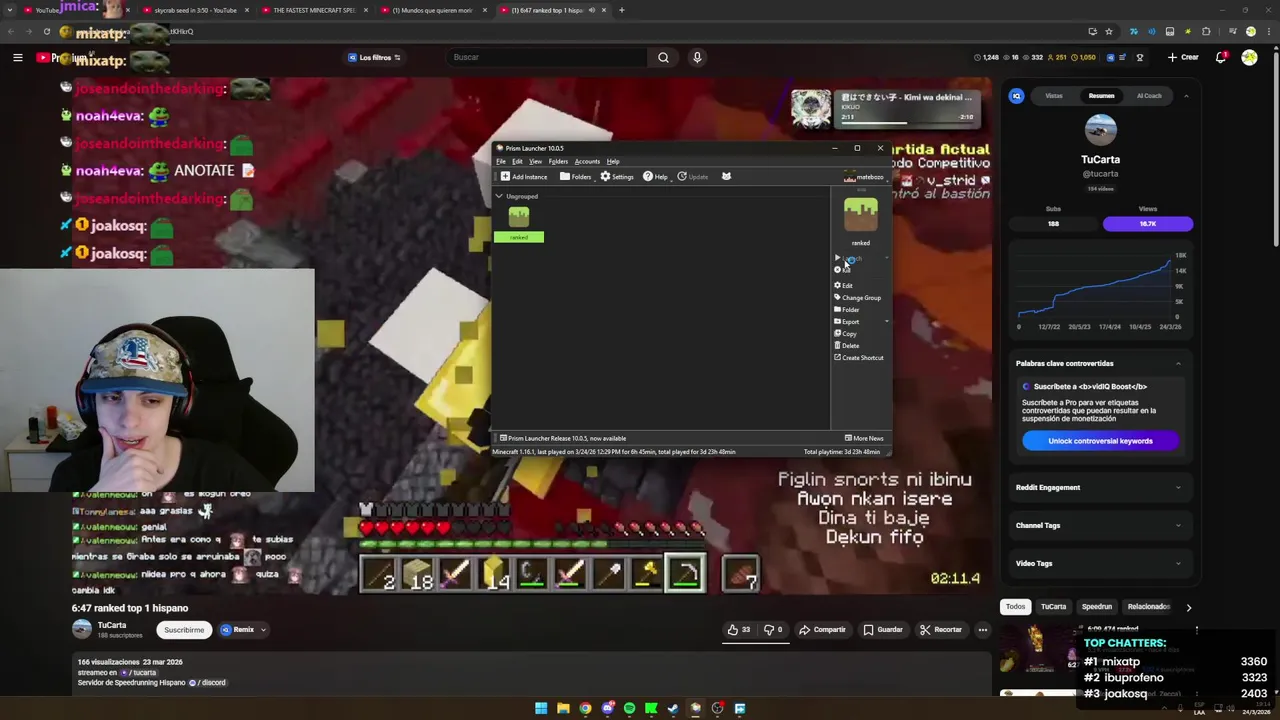The width and height of the screenshot is (1280, 720).
Task: Open the Remix dropdown arrow
Action: (263, 630)
